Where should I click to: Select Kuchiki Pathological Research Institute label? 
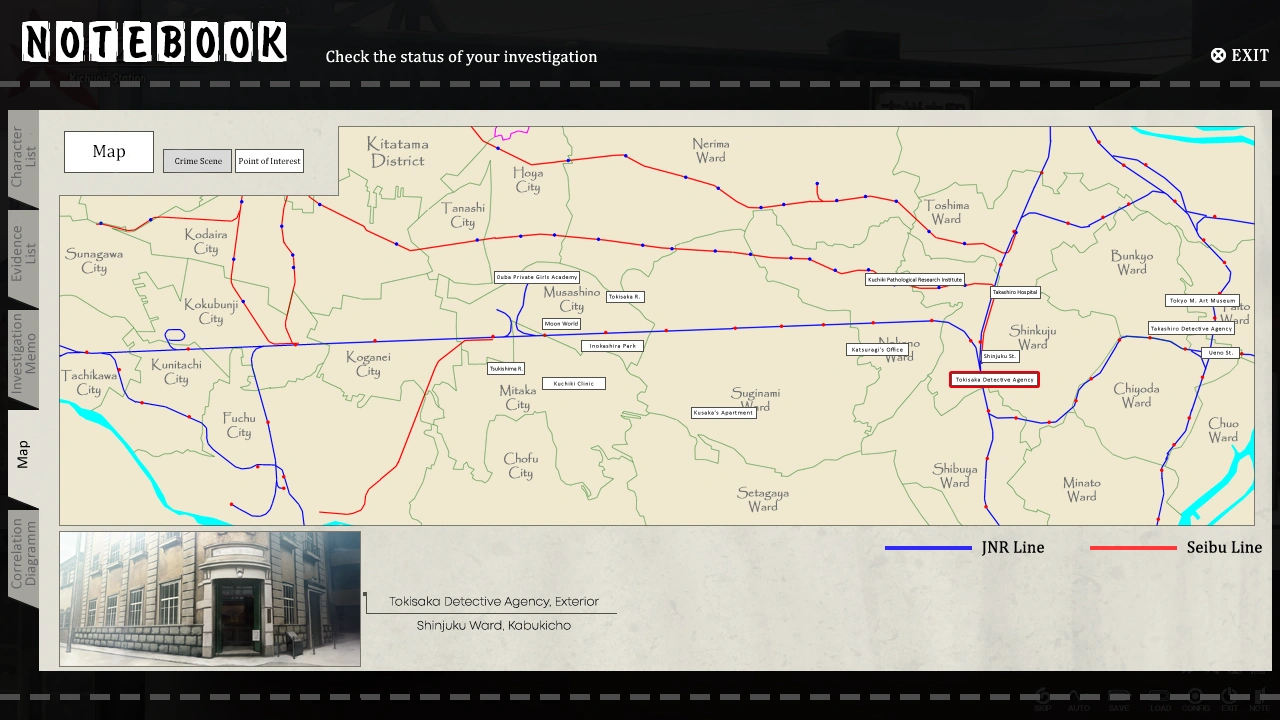coord(915,280)
